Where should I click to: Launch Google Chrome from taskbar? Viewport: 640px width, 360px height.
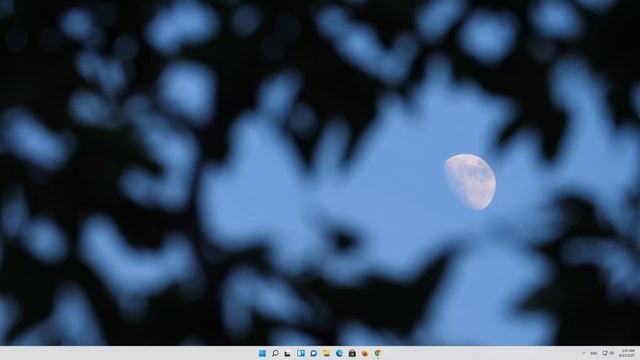tap(378, 353)
